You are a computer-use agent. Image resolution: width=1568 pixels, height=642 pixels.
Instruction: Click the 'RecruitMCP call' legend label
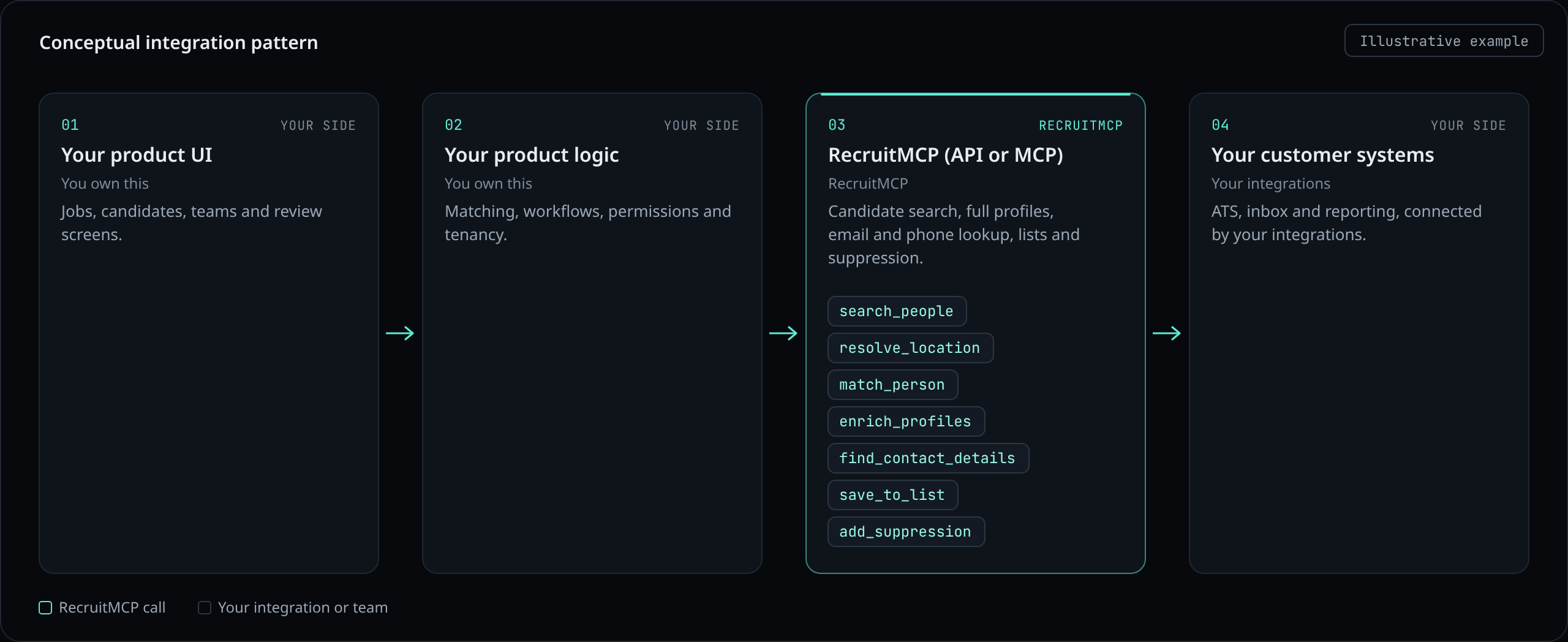112,608
